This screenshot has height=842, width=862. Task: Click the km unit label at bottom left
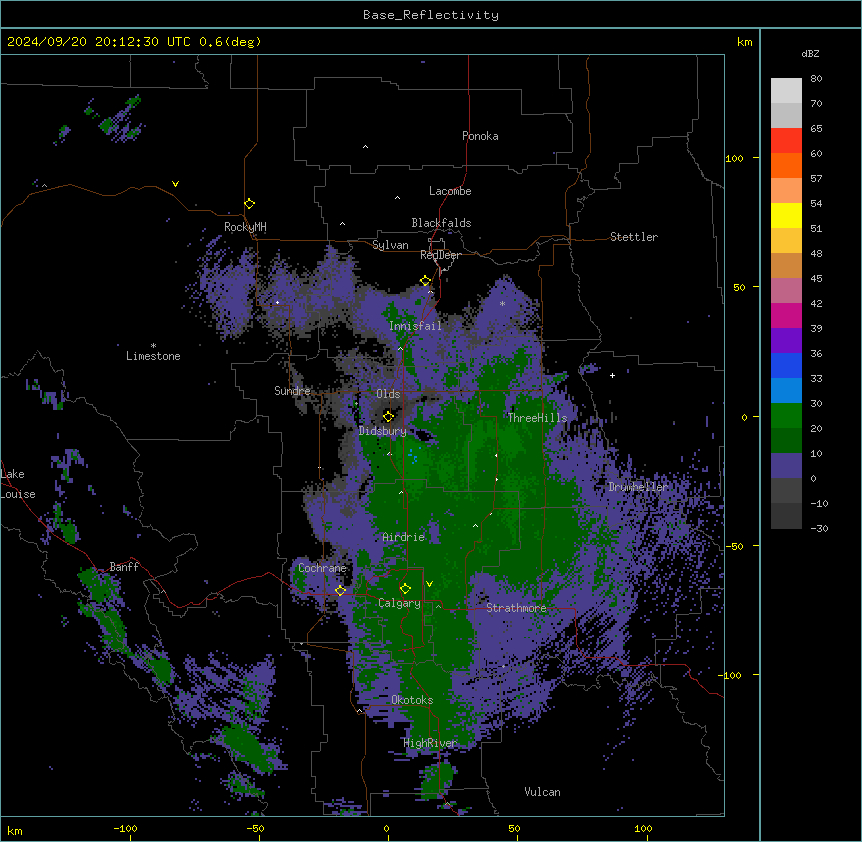coord(15,830)
